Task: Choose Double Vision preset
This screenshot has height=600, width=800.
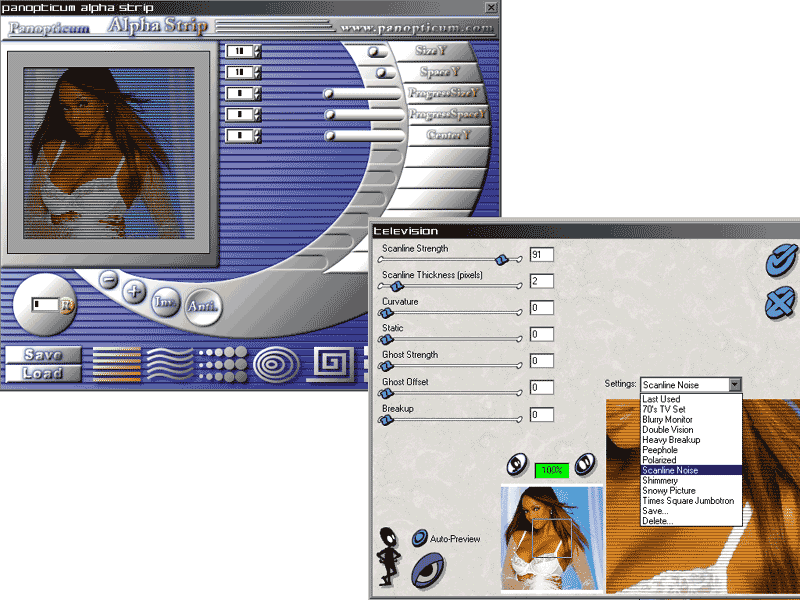Action: [691, 430]
